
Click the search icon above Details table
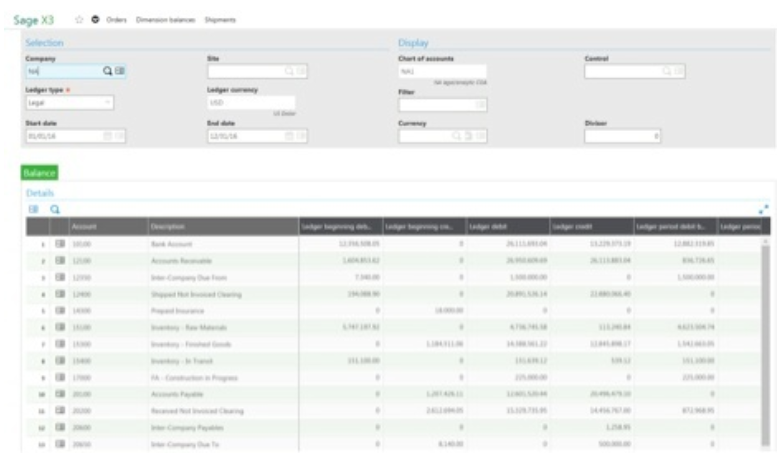[x=55, y=210]
